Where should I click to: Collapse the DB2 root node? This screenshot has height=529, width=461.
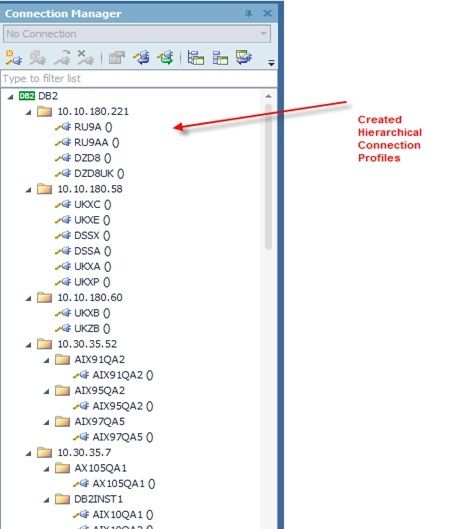10,97
